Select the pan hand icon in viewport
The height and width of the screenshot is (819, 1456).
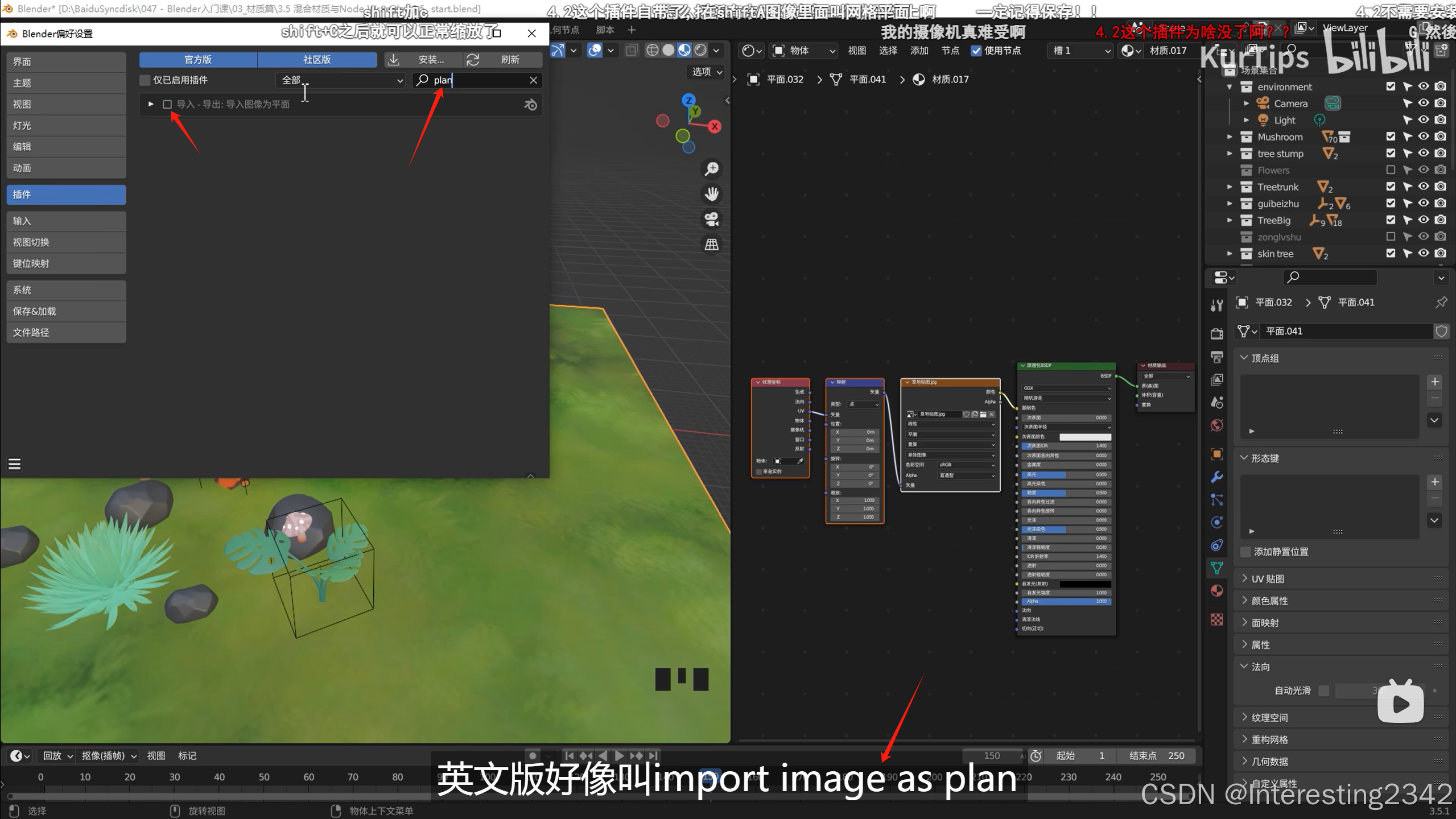(x=711, y=194)
